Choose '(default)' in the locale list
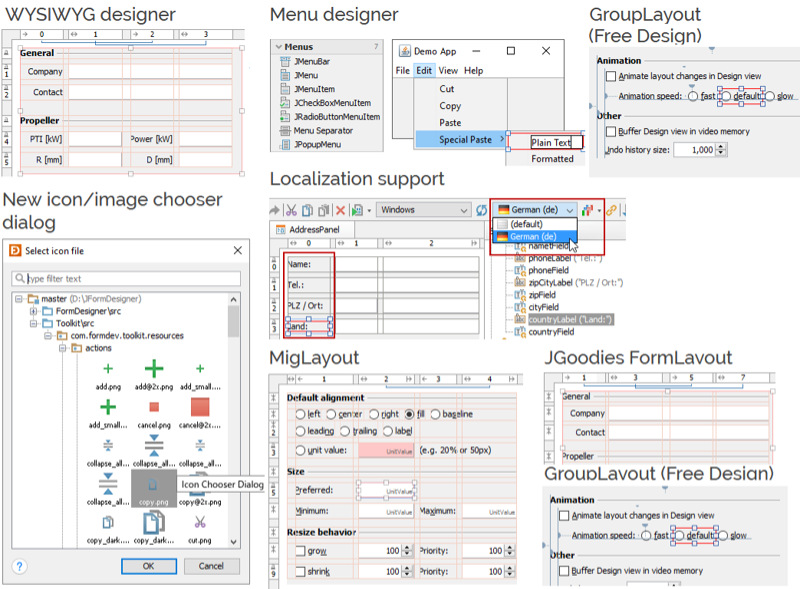This screenshot has height=589, width=800. pyautogui.click(x=534, y=224)
